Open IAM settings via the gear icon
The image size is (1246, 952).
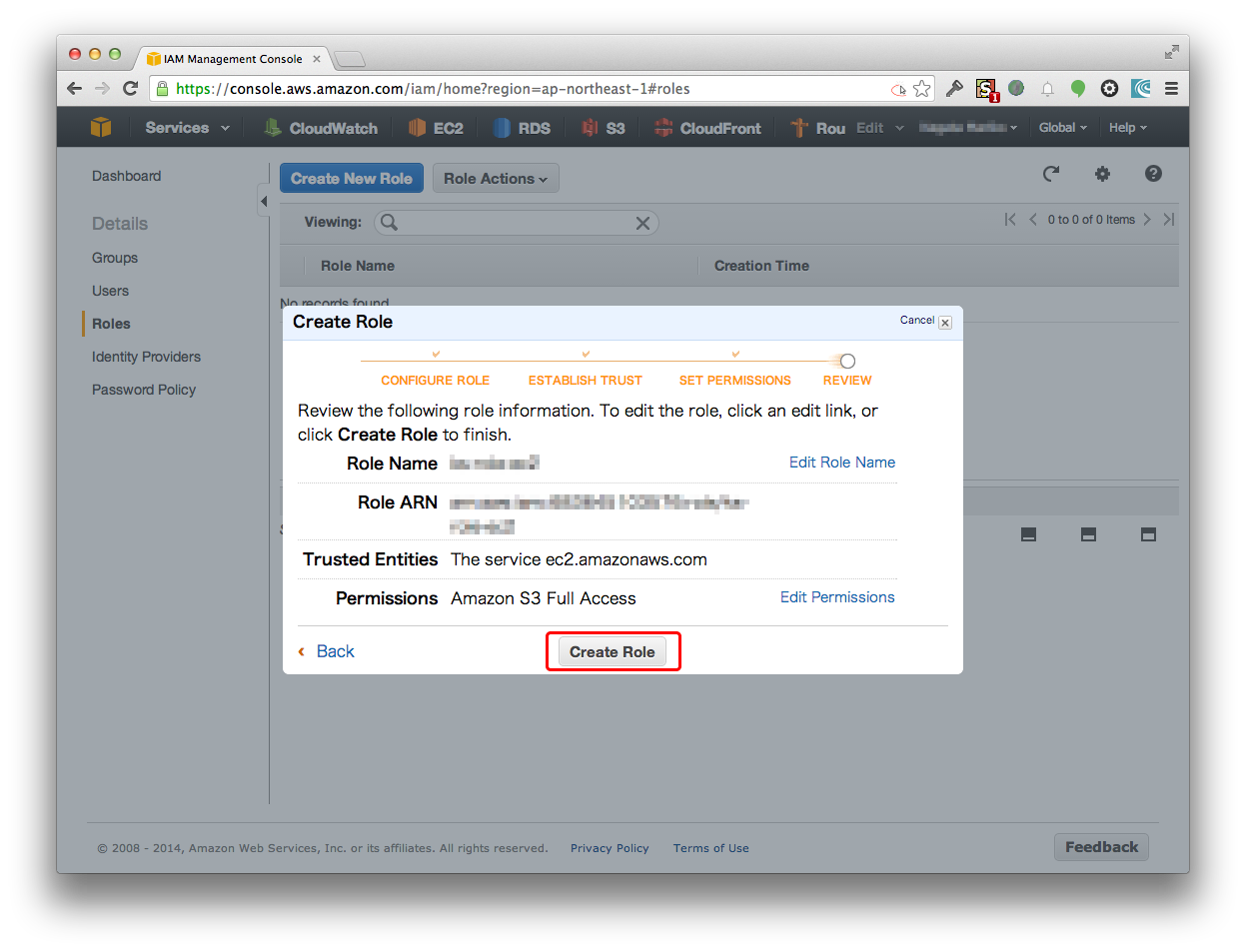click(x=1102, y=174)
